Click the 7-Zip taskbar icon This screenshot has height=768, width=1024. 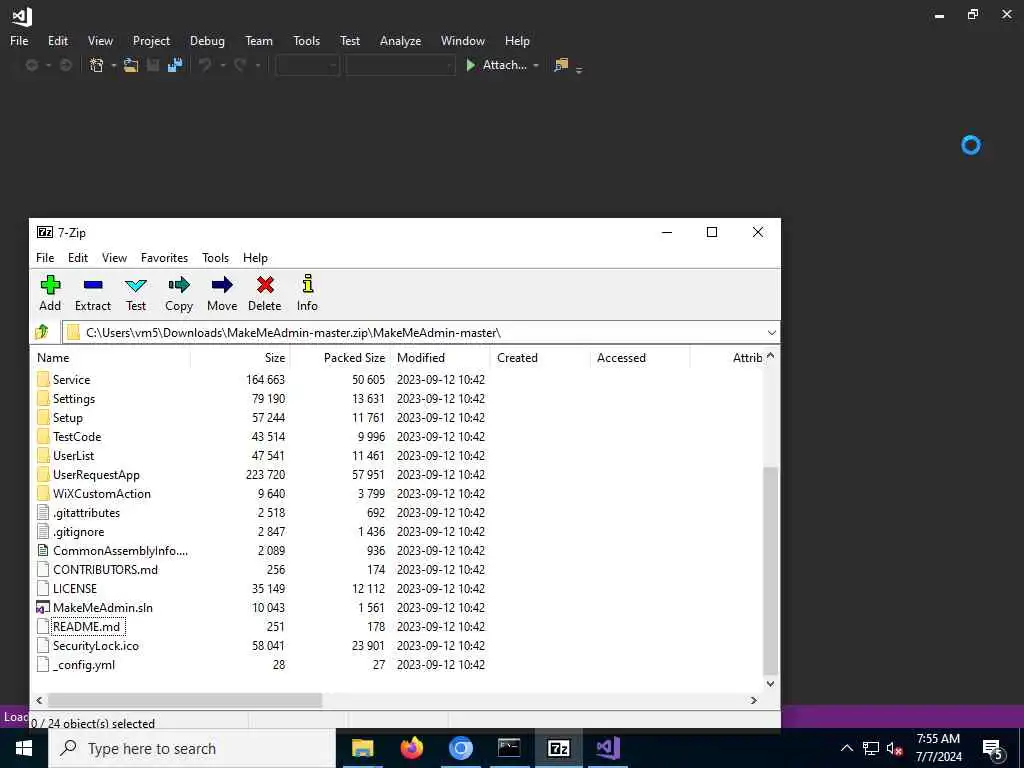558,748
